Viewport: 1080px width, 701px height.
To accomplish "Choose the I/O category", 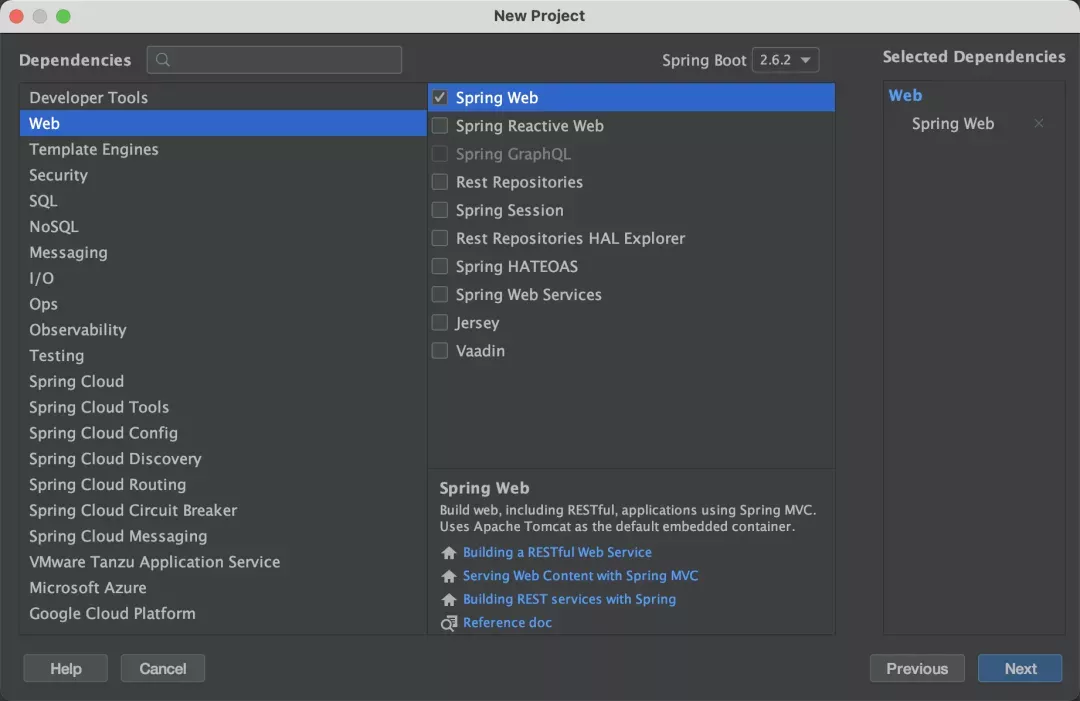I will pos(223,278).
